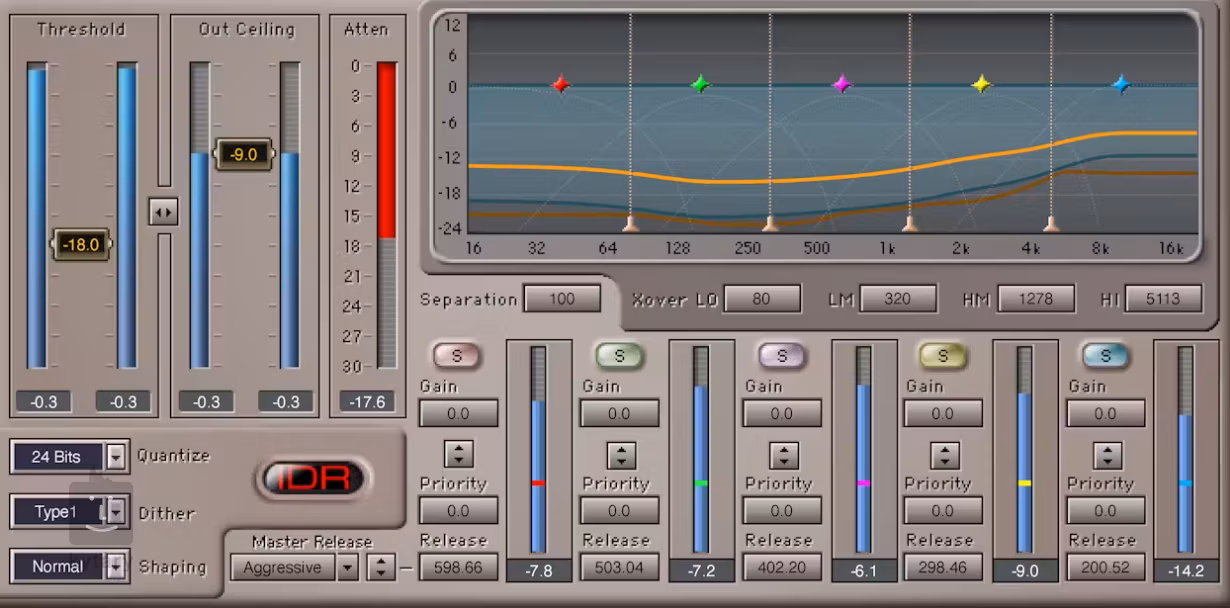Screen dimensions: 1230x608
Task: Select the yellow high-mid band star marker
Action: (982, 85)
